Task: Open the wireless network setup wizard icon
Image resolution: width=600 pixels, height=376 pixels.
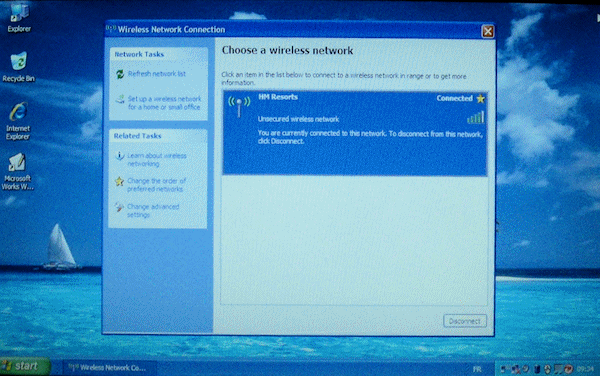Action: point(120,99)
